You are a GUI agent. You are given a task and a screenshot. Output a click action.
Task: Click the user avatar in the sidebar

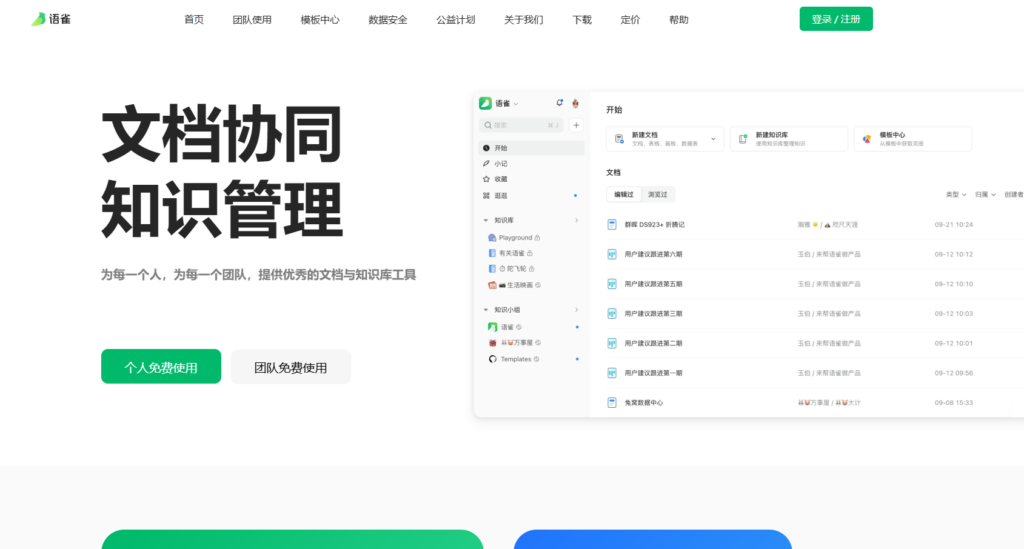(x=574, y=103)
